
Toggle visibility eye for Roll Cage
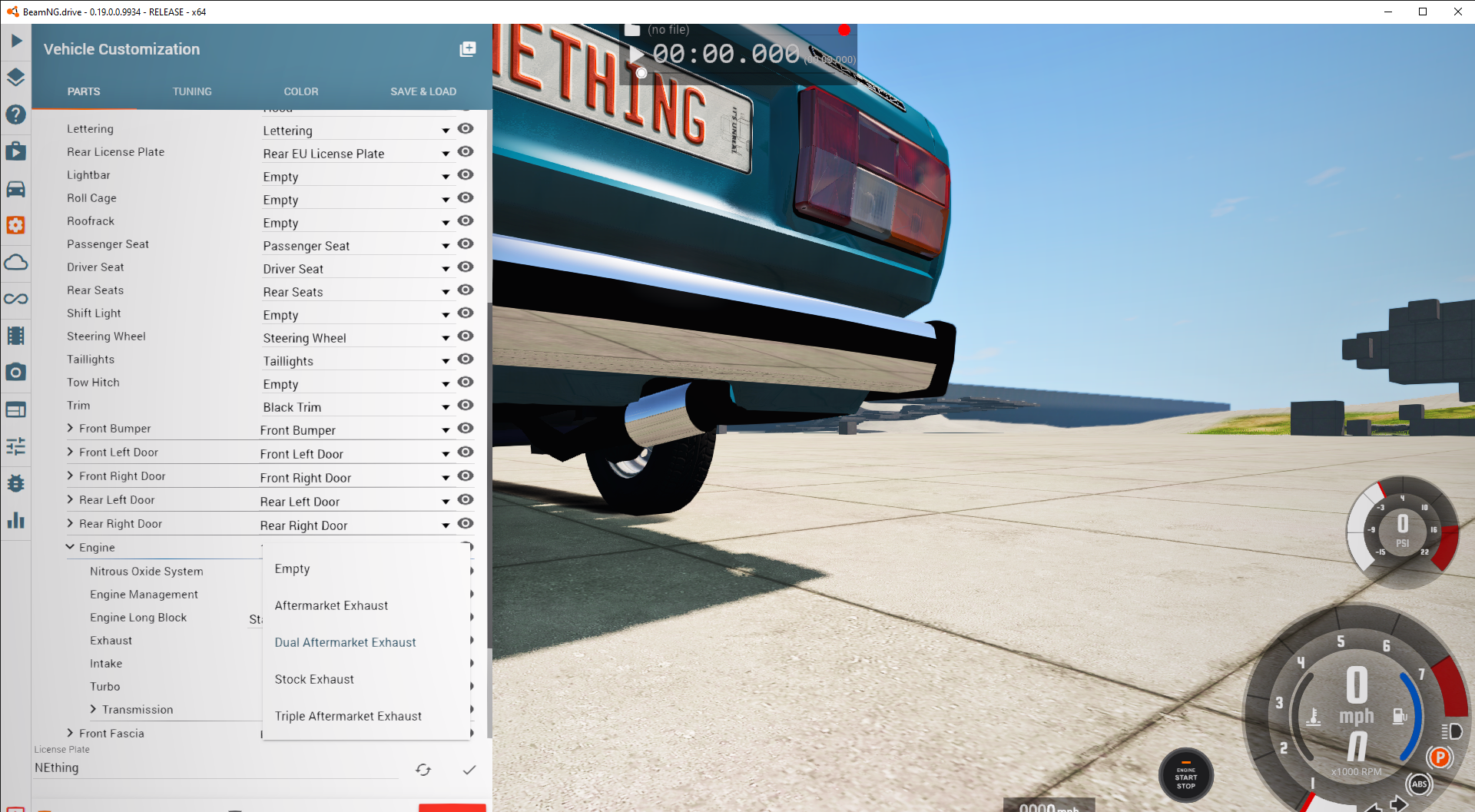466,198
